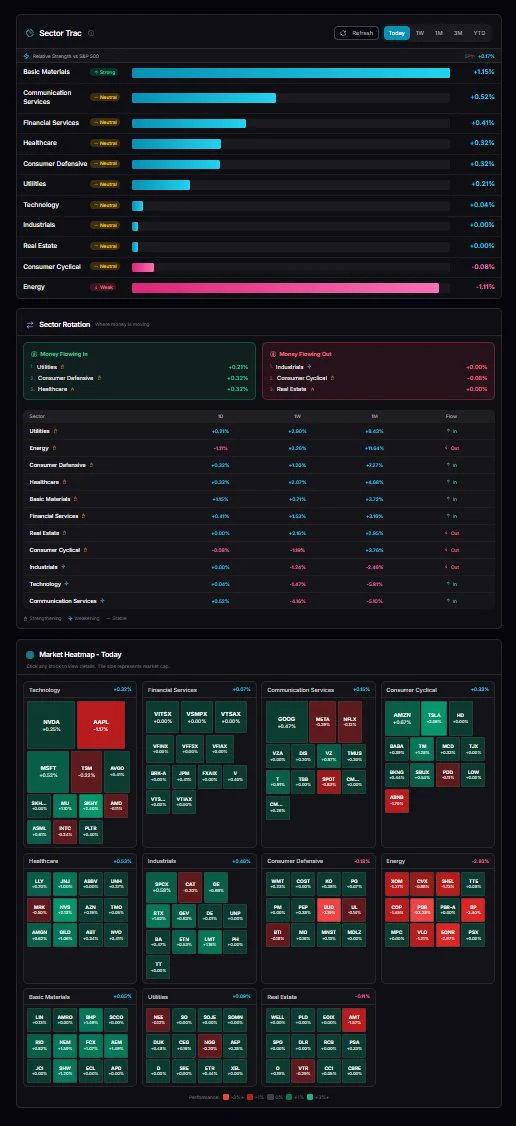
Task: Open the XOM tile in Energy
Action: tap(397, 883)
